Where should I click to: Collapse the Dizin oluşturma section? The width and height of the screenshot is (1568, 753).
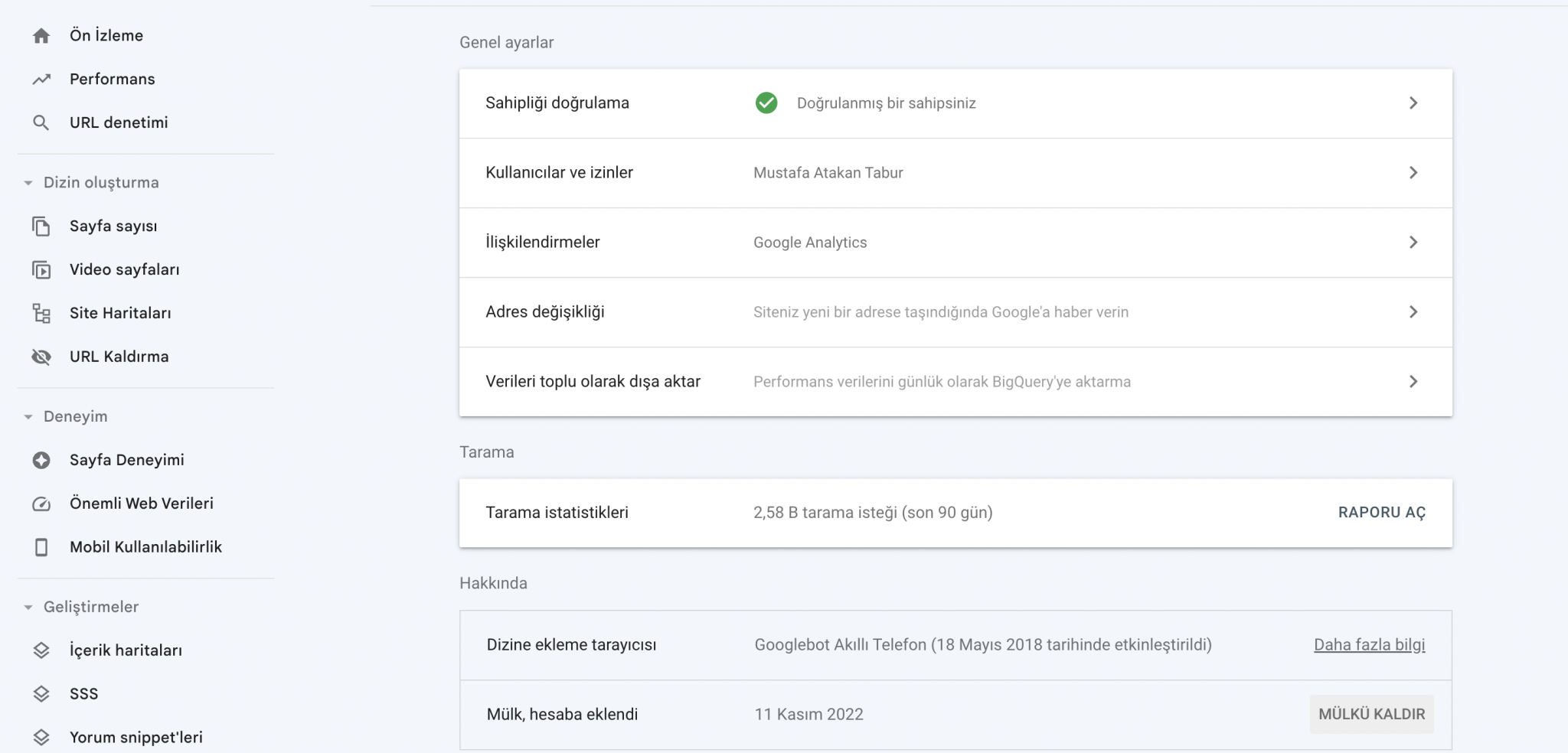28,182
